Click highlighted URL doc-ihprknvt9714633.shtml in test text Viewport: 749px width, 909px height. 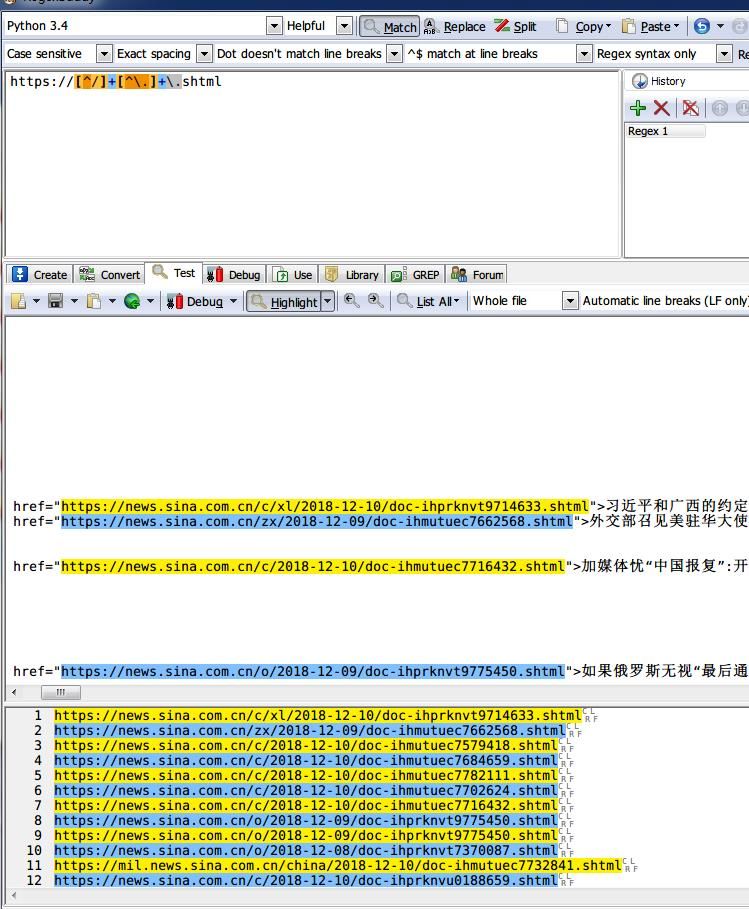click(x=325, y=506)
